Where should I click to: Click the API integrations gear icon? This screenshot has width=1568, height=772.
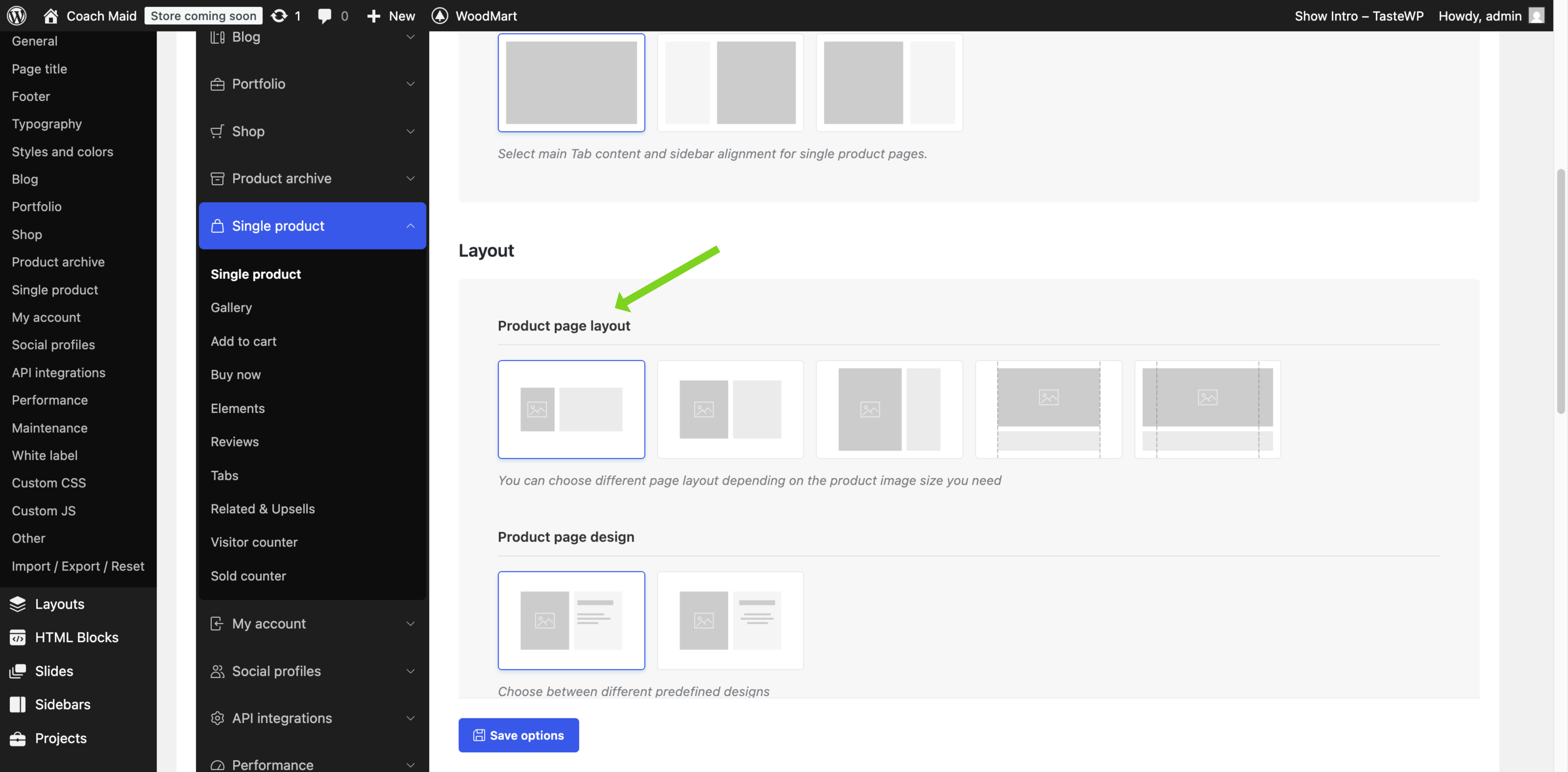tap(217, 718)
